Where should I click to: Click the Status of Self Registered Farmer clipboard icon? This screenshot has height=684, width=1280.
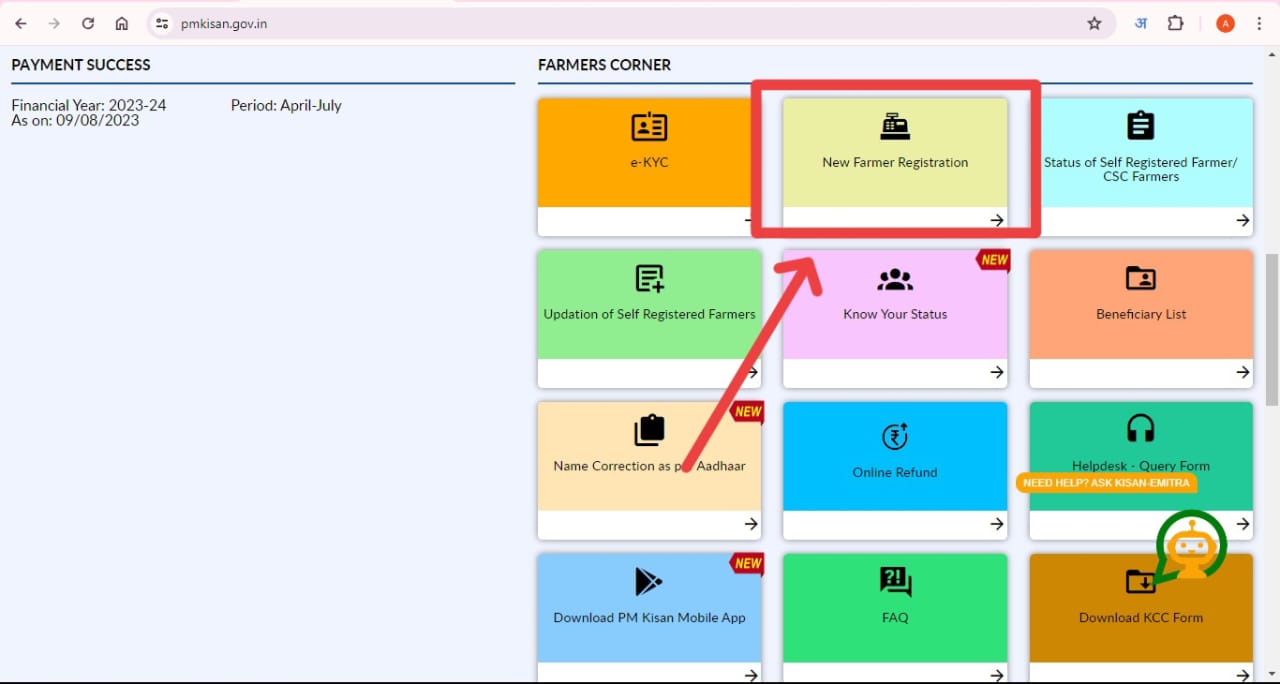click(x=1141, y=126)
